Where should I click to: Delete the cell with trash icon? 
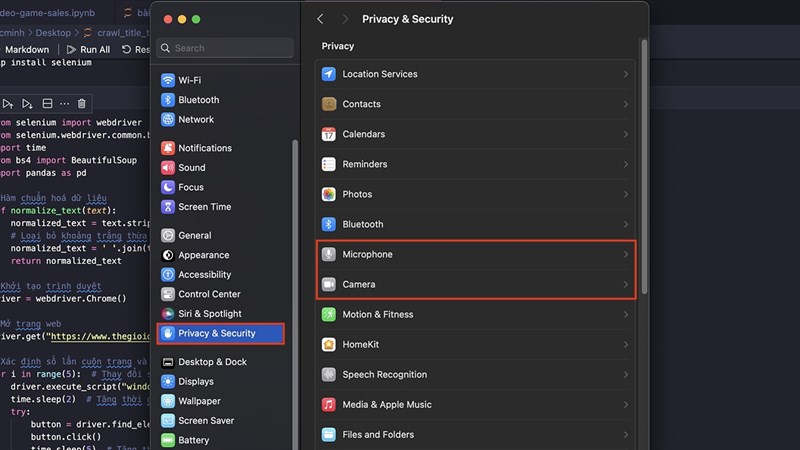[x=82, y=104]
